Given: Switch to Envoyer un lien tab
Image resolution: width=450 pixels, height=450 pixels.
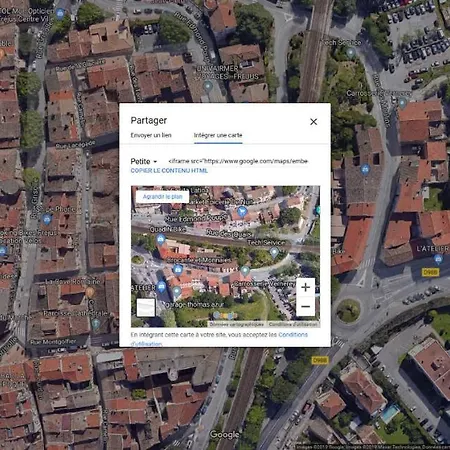Looking at the screenshot, I should [x=151, y=135].
